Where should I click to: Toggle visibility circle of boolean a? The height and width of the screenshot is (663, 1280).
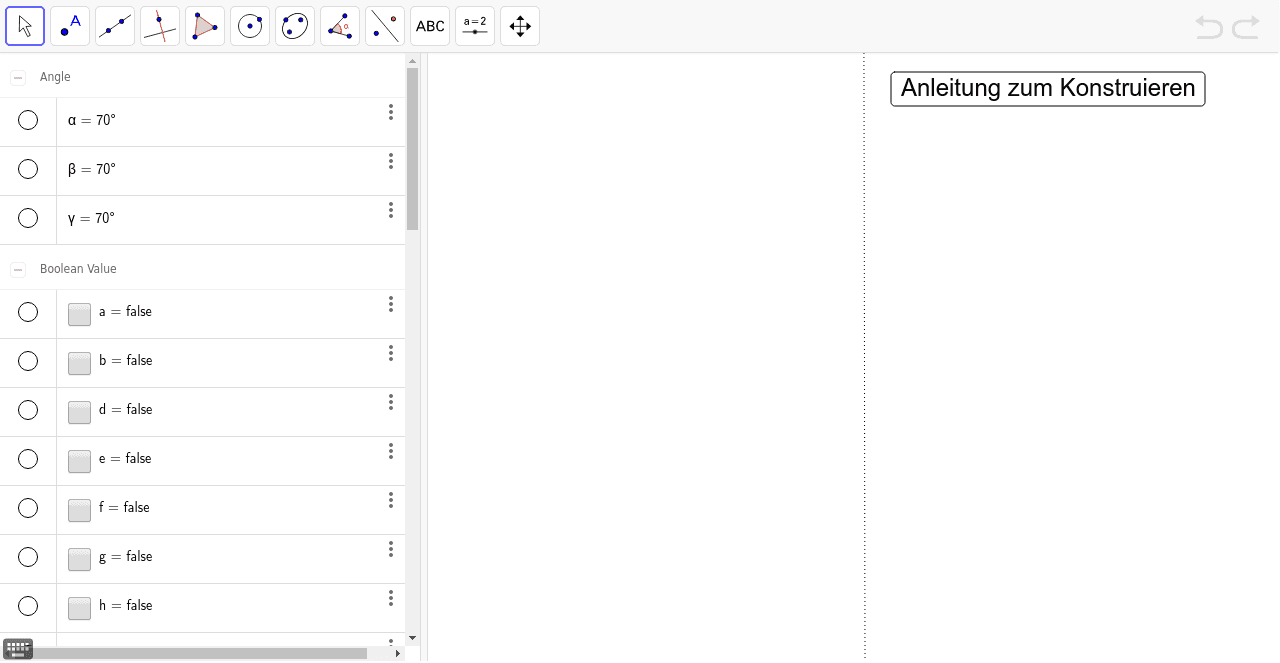point(28,312)
